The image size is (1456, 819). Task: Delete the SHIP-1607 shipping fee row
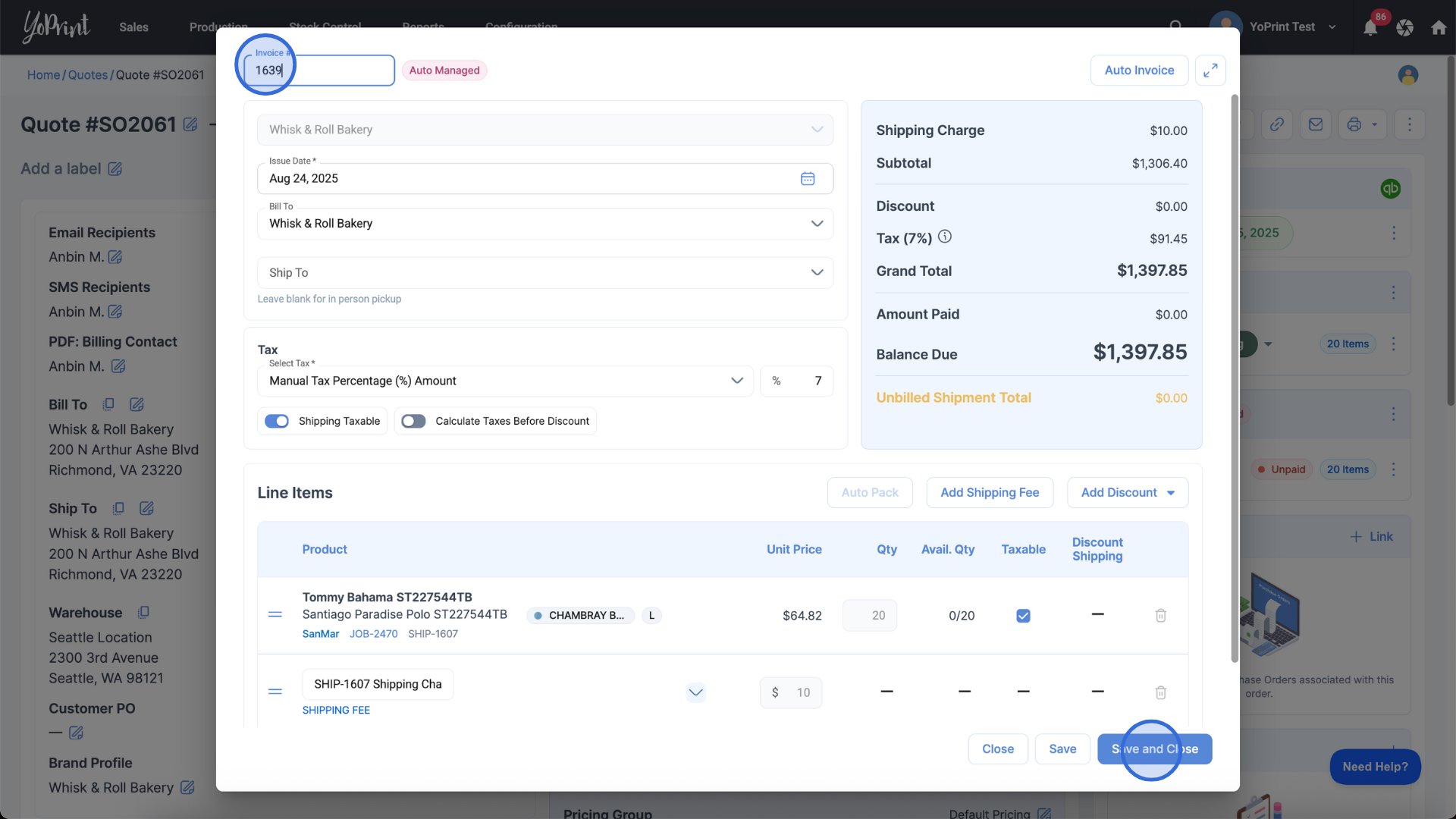pos(1160,692)
